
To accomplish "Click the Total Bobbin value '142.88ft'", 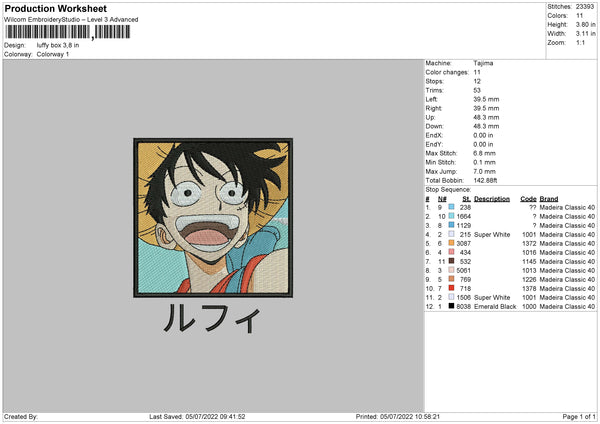I will coord(485,180).
